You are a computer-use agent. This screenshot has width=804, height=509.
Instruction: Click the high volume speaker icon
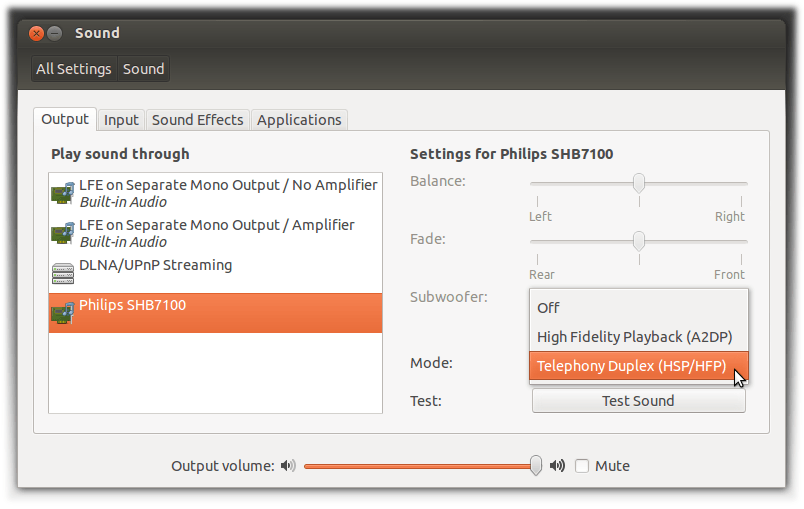(557, 466)
